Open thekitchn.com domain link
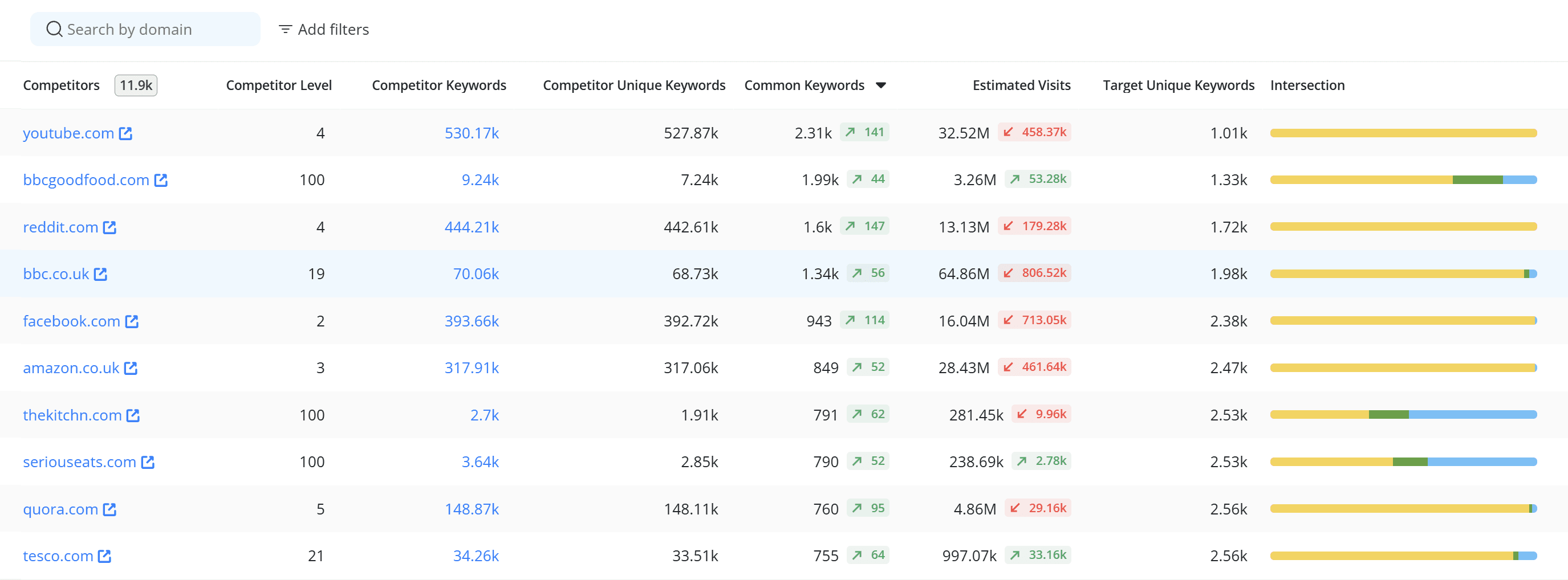Image resolution: width=1568 pixels, height=580 pixels. 72,415
